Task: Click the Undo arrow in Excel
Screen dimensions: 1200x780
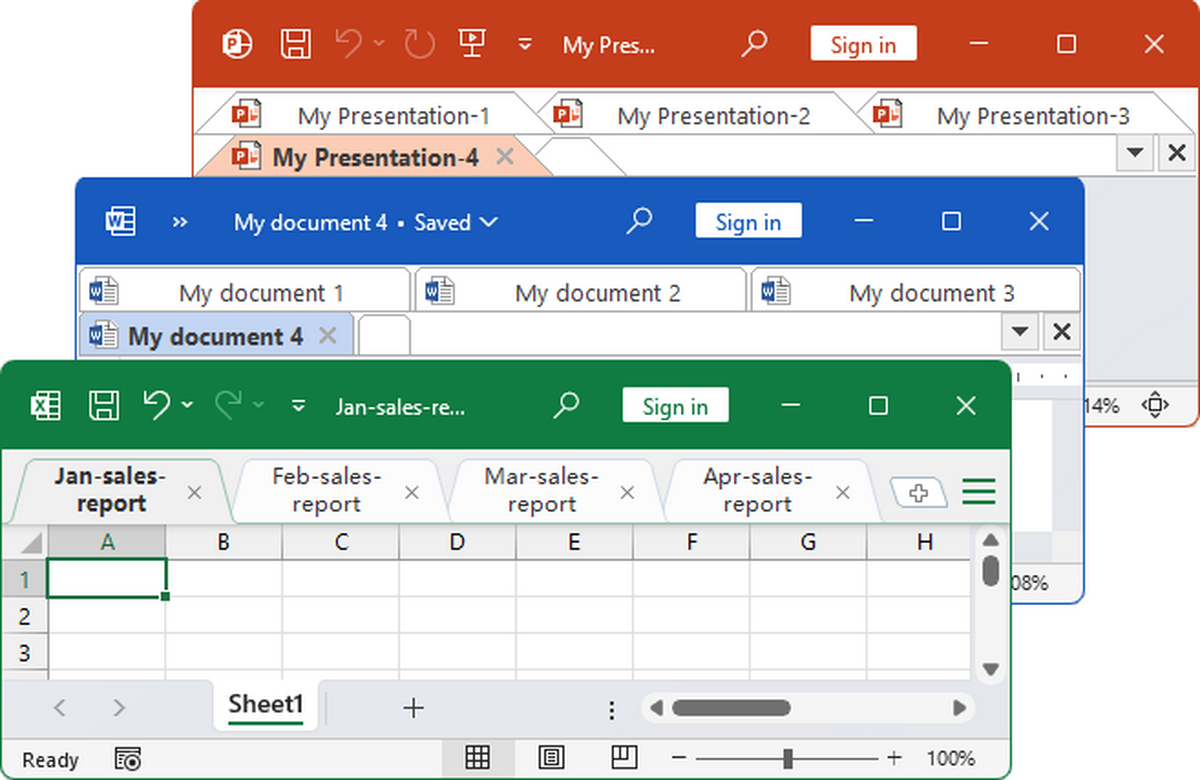Action: (x=156, y=405)
